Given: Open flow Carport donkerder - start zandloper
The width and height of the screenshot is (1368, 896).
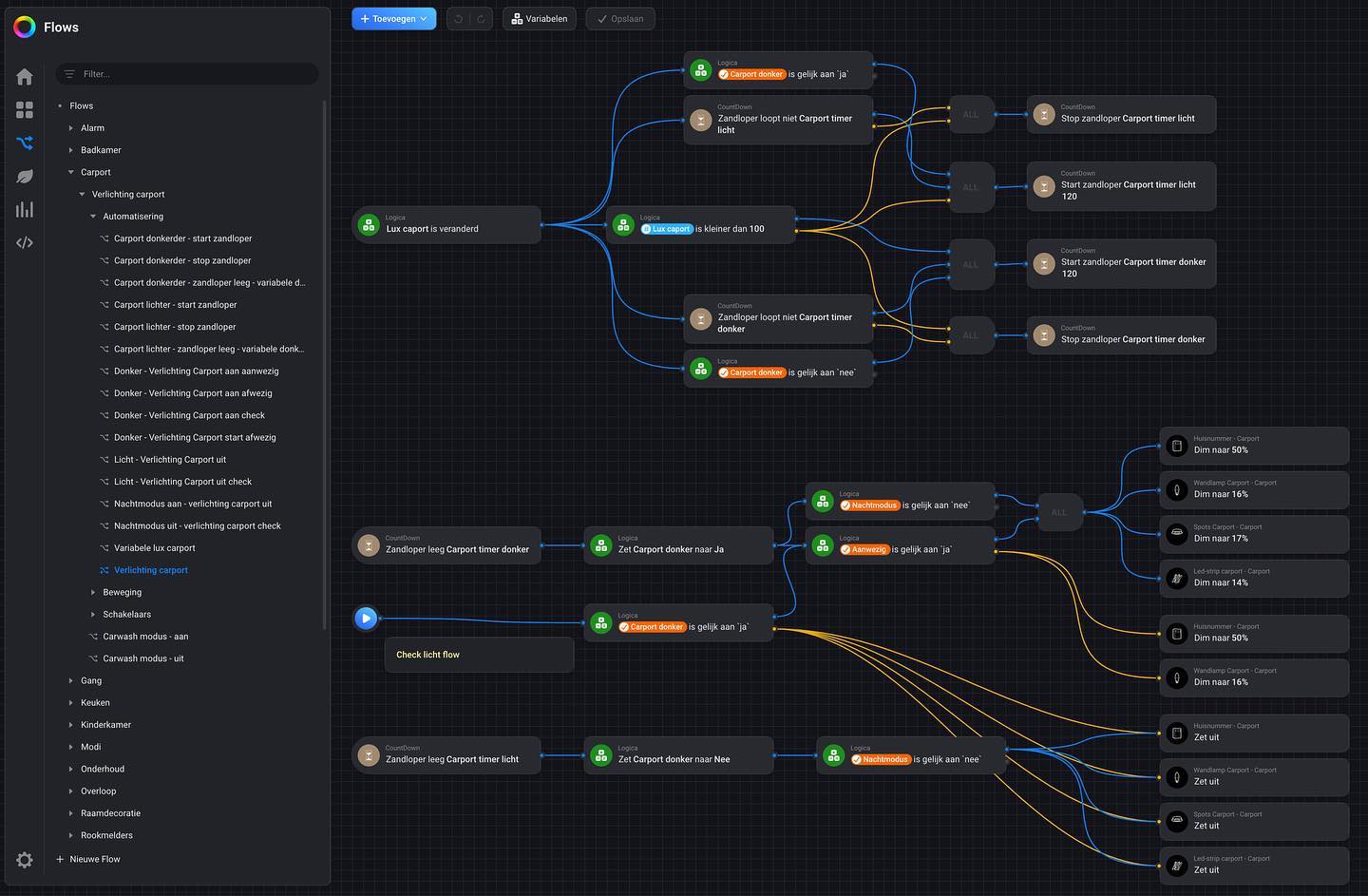Looking at the screenshot, I should 183,238.
